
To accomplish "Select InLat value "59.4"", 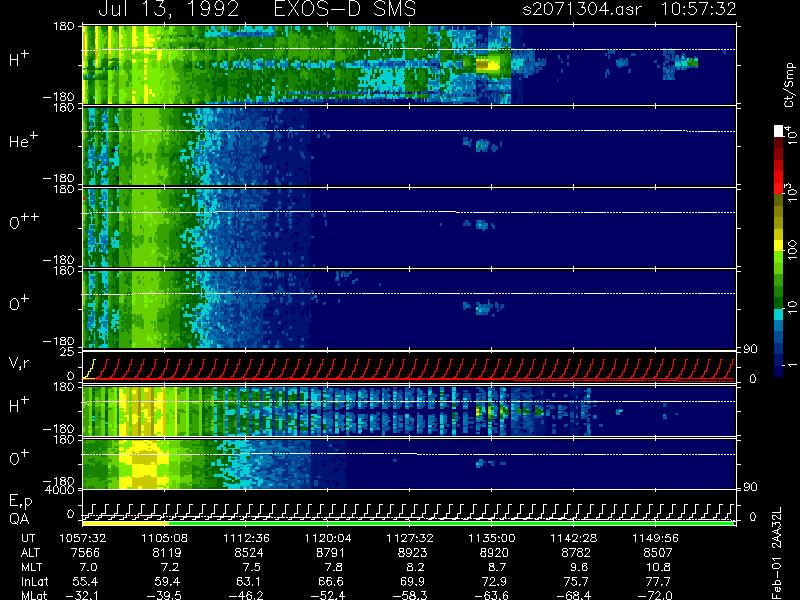I will coord(166,581).
